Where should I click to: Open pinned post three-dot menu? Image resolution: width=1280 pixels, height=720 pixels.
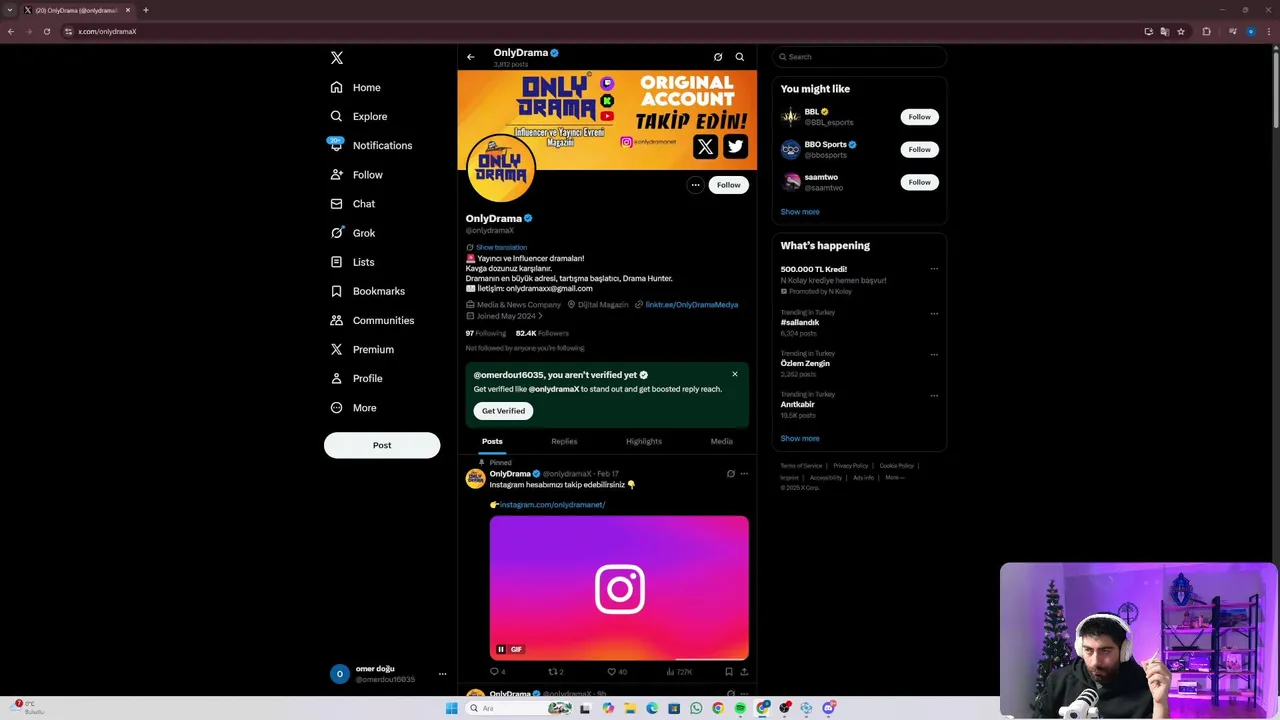[x=744, y=474]
